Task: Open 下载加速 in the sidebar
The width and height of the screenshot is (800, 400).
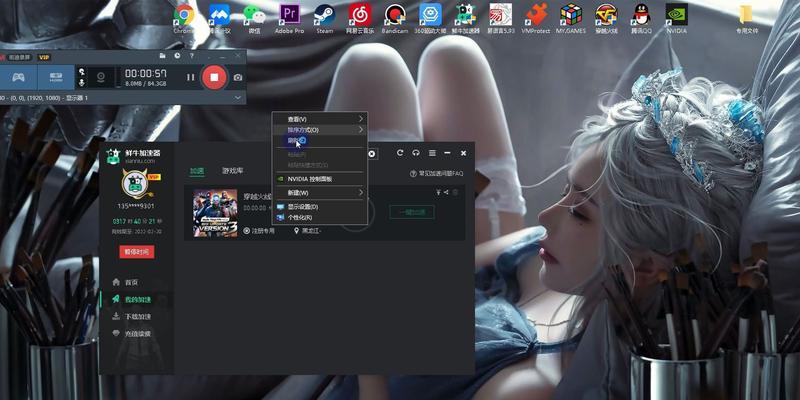Action: tap(132, 316)
